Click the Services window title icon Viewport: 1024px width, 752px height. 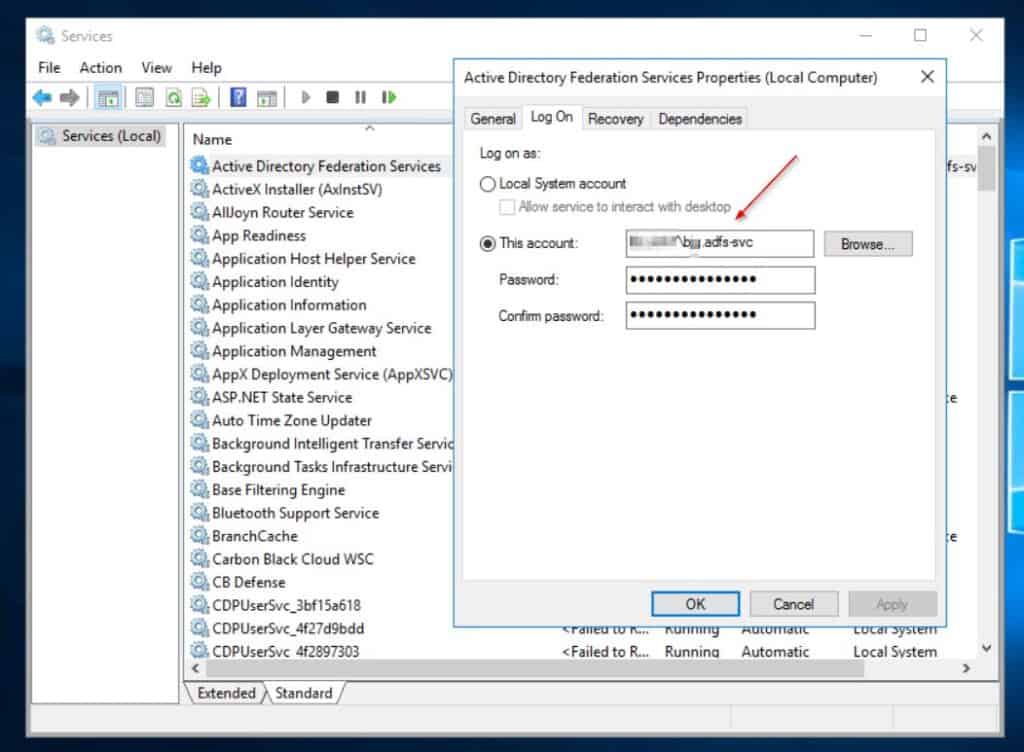click(45, 35)
